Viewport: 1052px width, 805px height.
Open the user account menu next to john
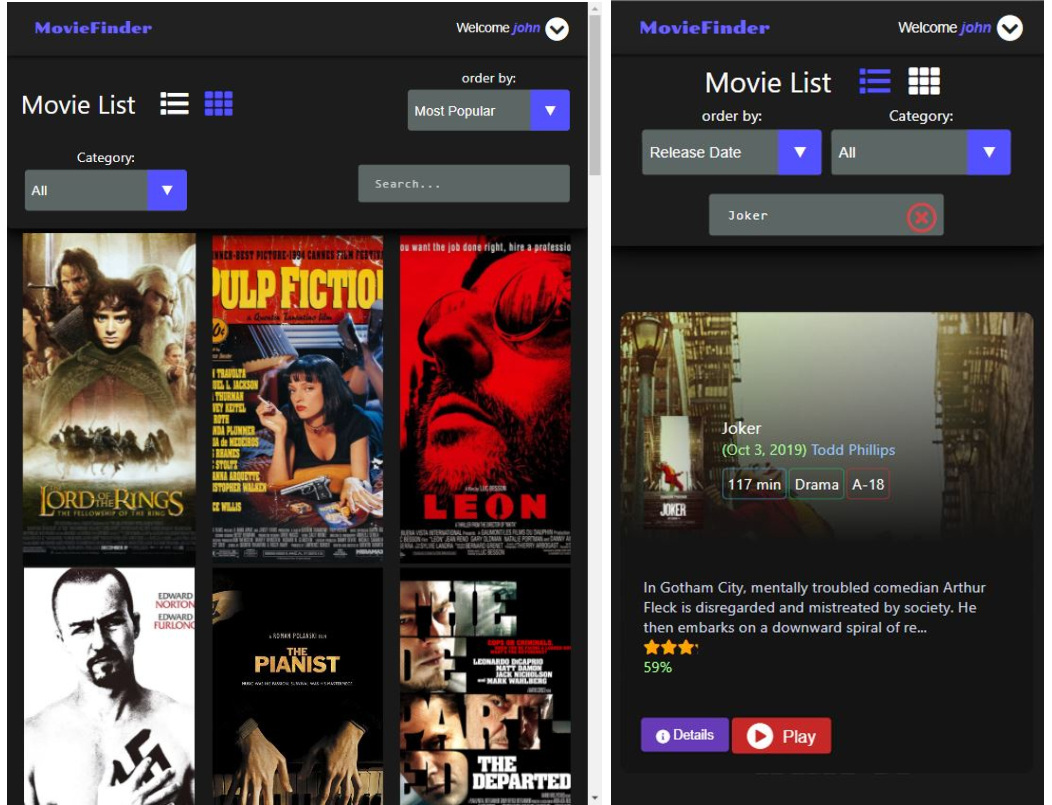pyautogui.click(x=557, y=27)
